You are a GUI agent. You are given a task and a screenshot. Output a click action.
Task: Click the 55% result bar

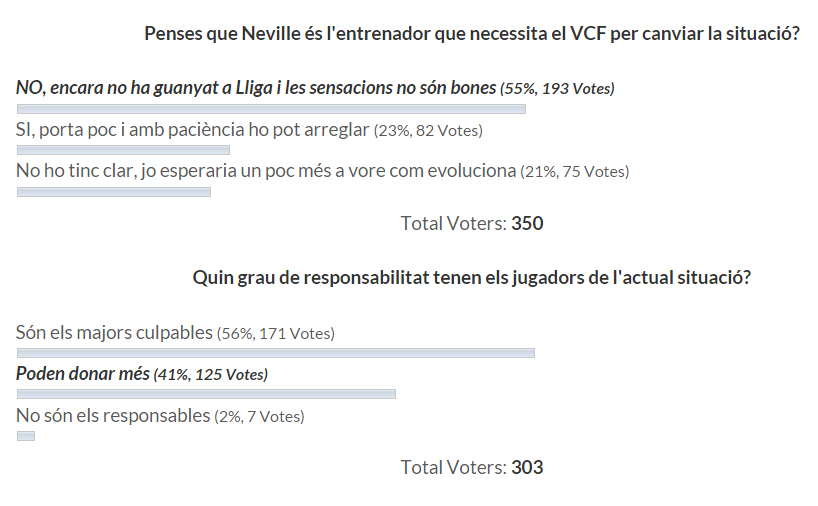(271, 109)
